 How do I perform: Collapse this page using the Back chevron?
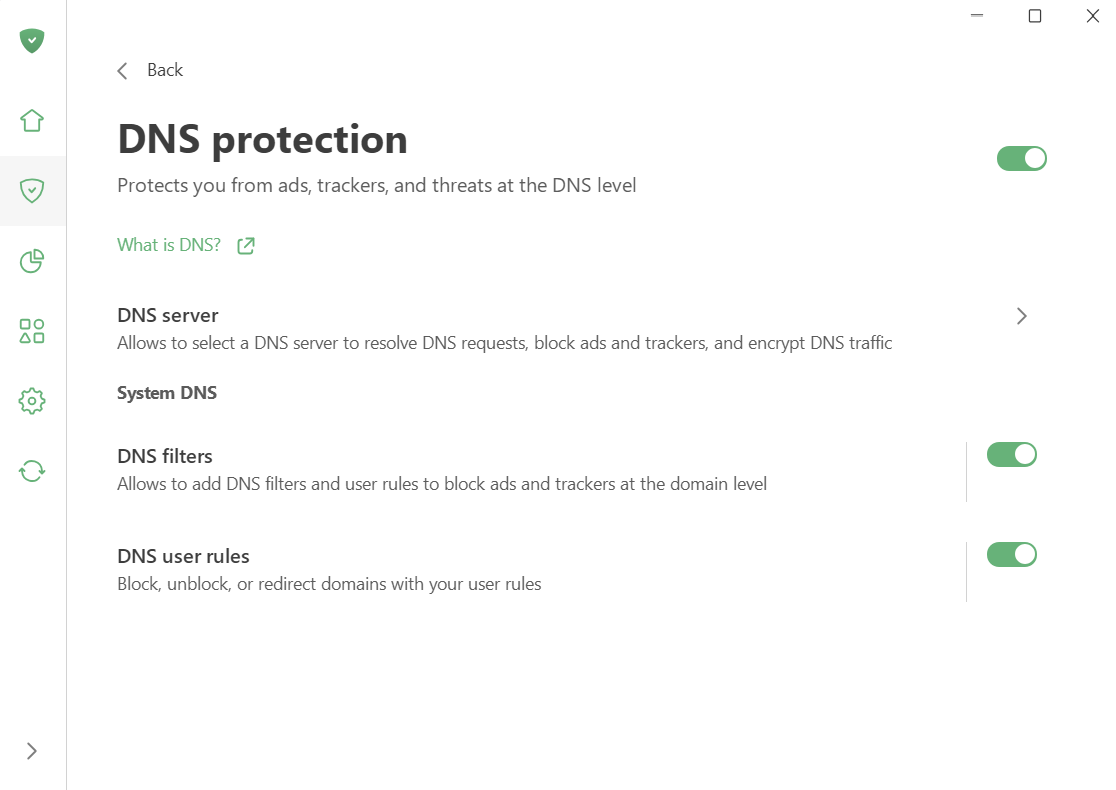point(121,70)
